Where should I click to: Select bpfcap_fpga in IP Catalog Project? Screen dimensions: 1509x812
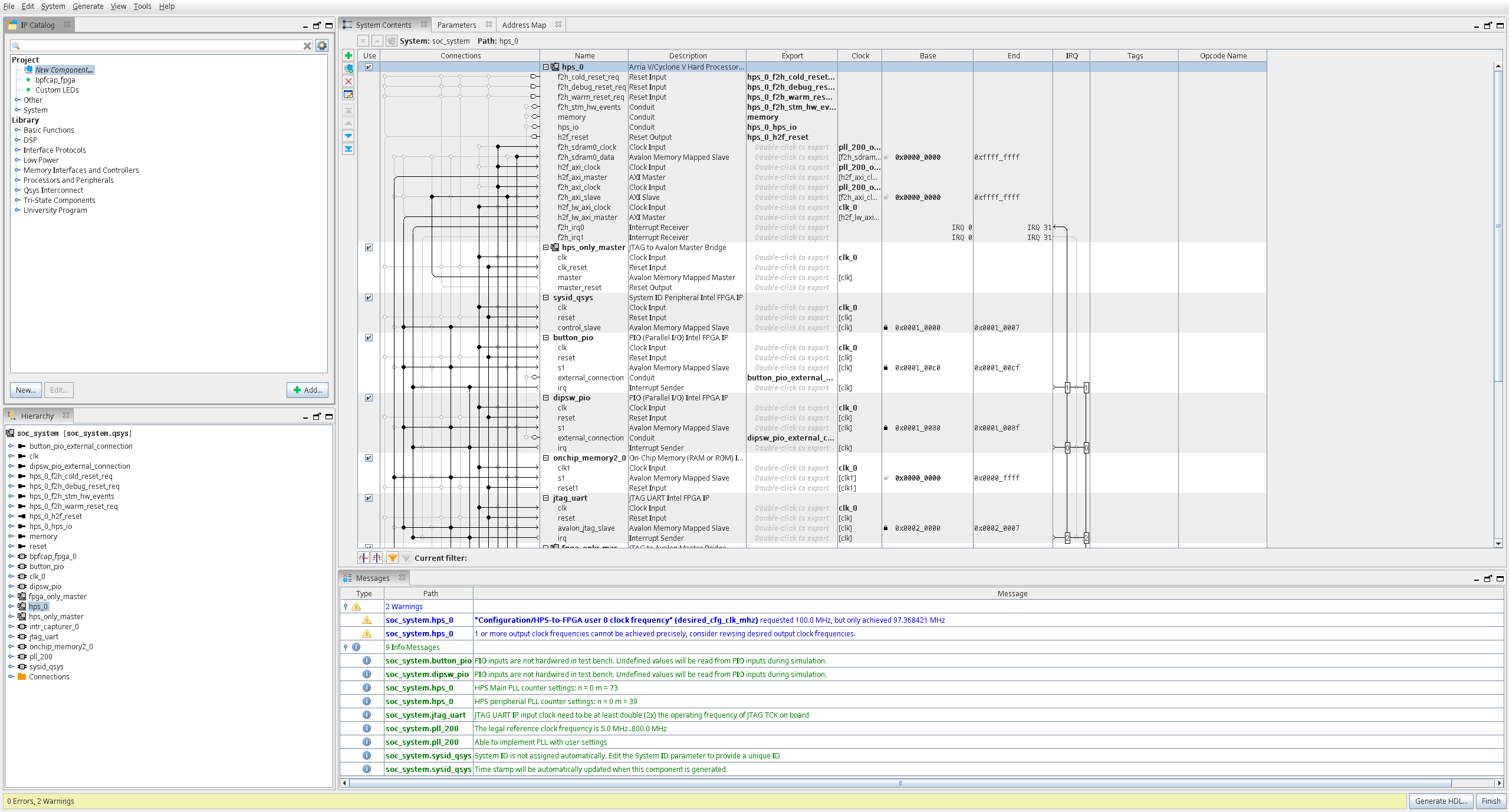[55, 80]
